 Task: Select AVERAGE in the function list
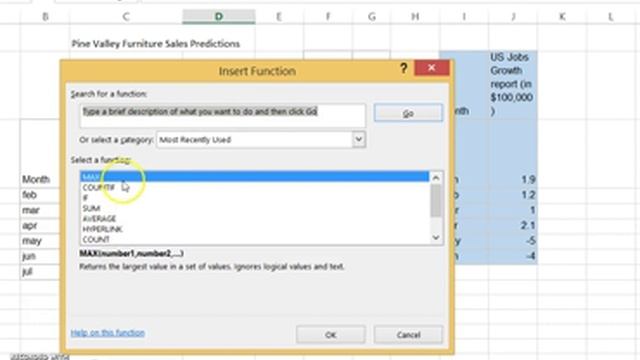coord(254,218)
